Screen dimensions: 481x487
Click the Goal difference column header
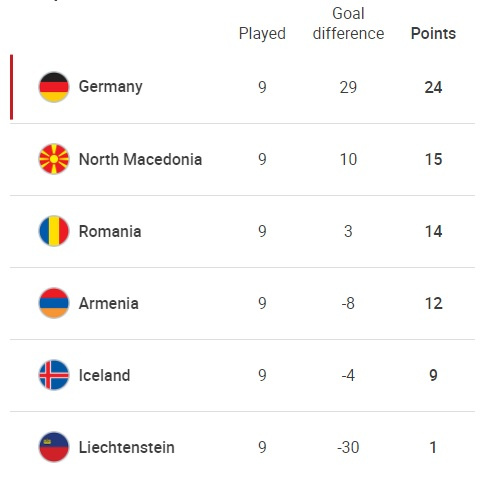point(348,24)
